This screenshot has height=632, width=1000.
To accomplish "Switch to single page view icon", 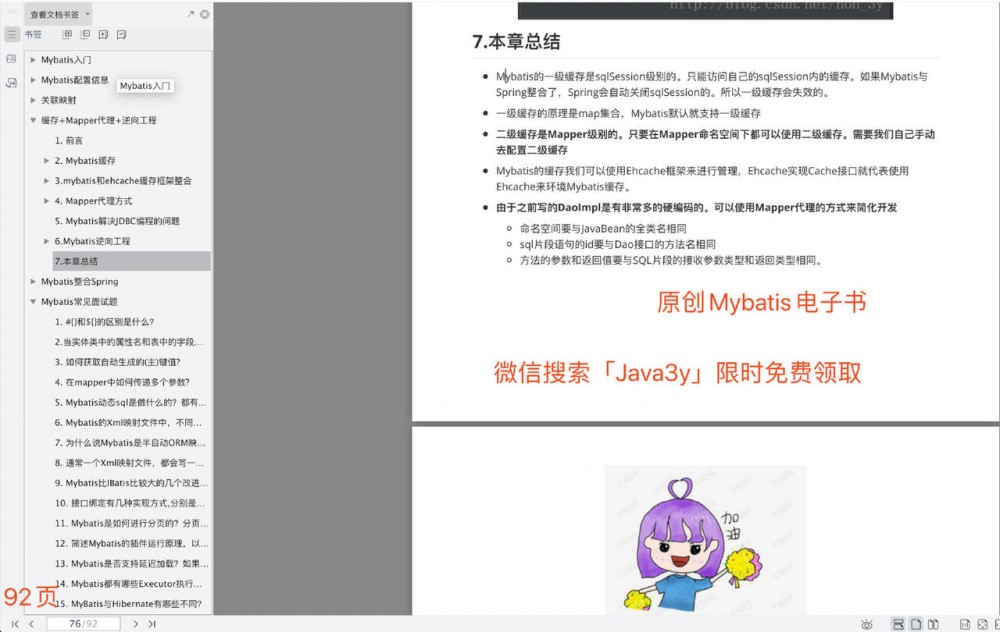I will [x=916, y=623].
